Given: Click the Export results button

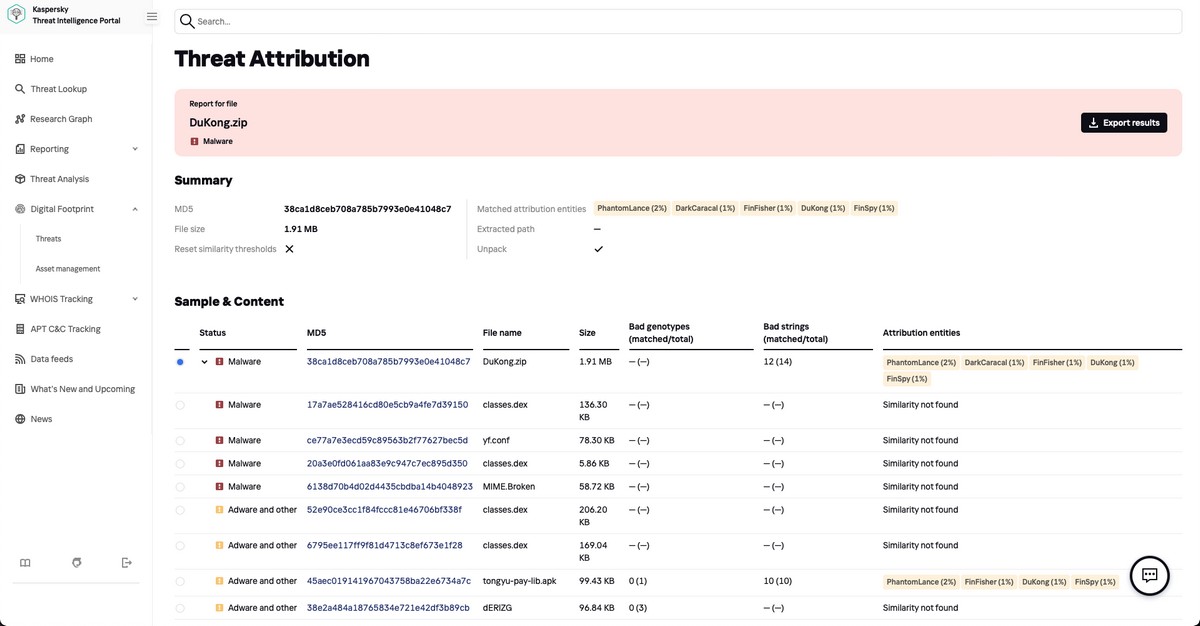Looking at the screenshot, I should tap(1124, 123).
